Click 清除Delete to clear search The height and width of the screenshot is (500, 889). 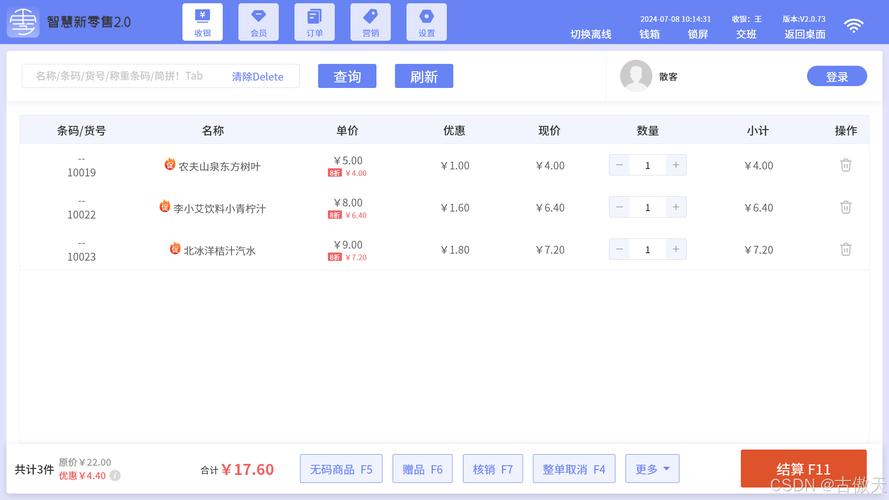pos(257,77)
